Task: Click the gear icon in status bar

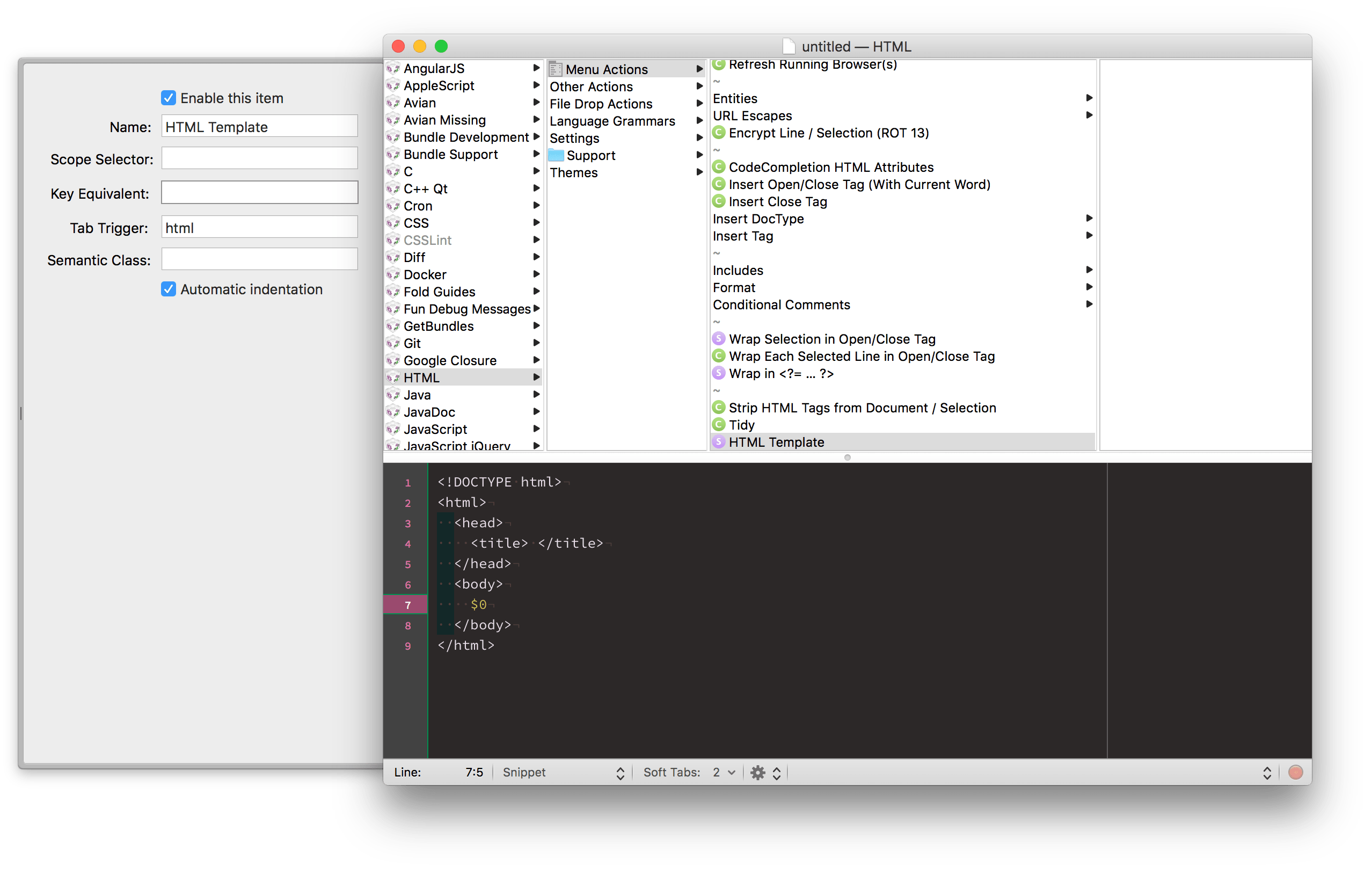Action: [x=757, y=772]
